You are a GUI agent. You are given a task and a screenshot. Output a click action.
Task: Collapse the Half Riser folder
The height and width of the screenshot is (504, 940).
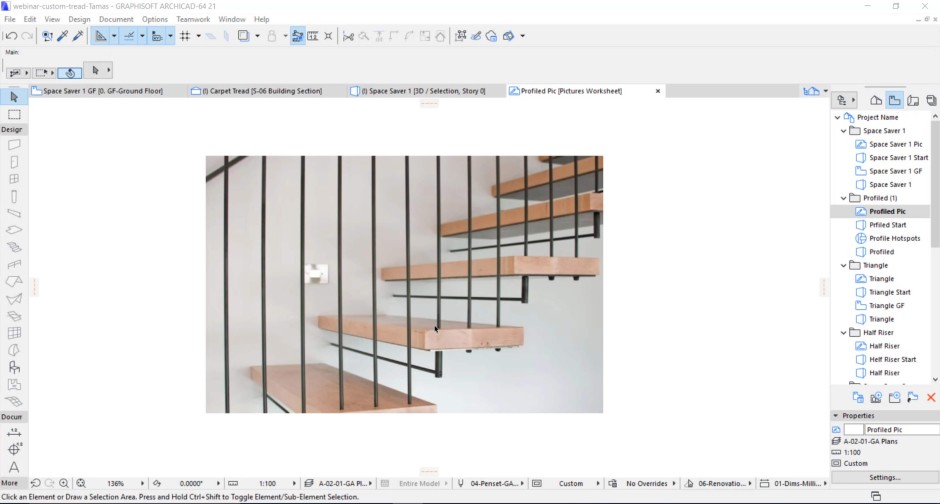point(843,333)
